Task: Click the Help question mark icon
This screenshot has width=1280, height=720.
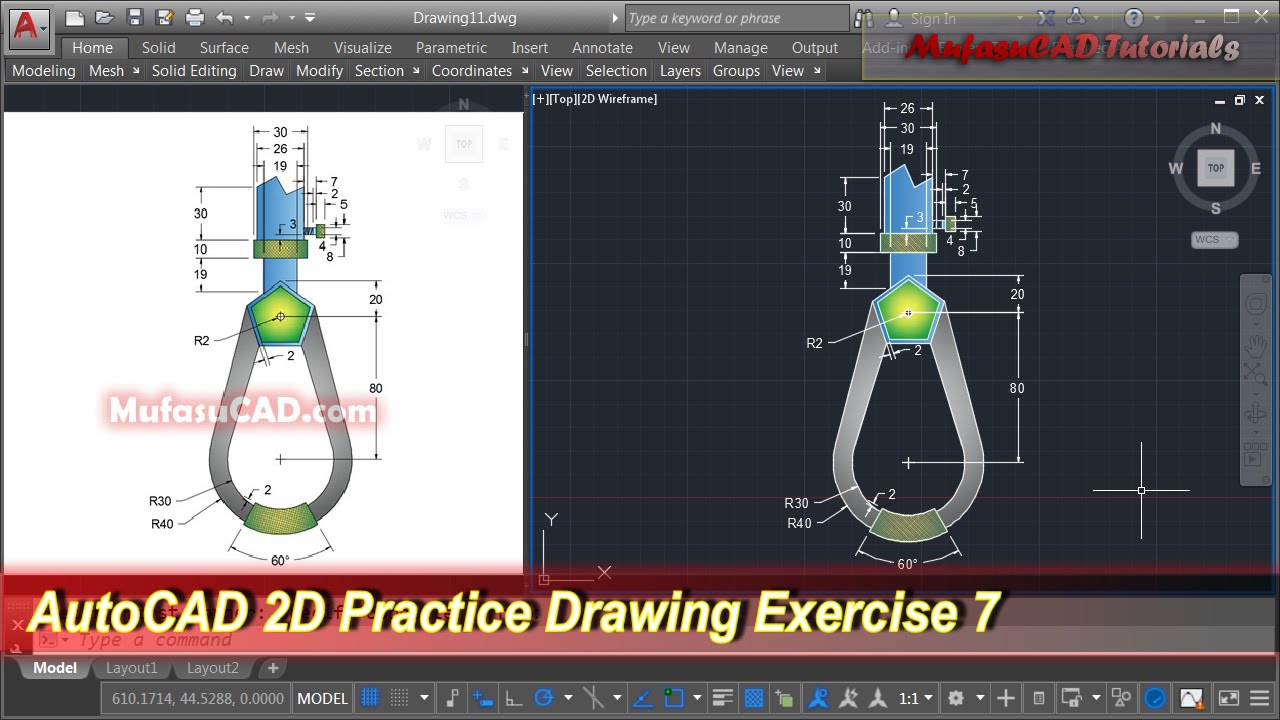Action: [1133, 18]
